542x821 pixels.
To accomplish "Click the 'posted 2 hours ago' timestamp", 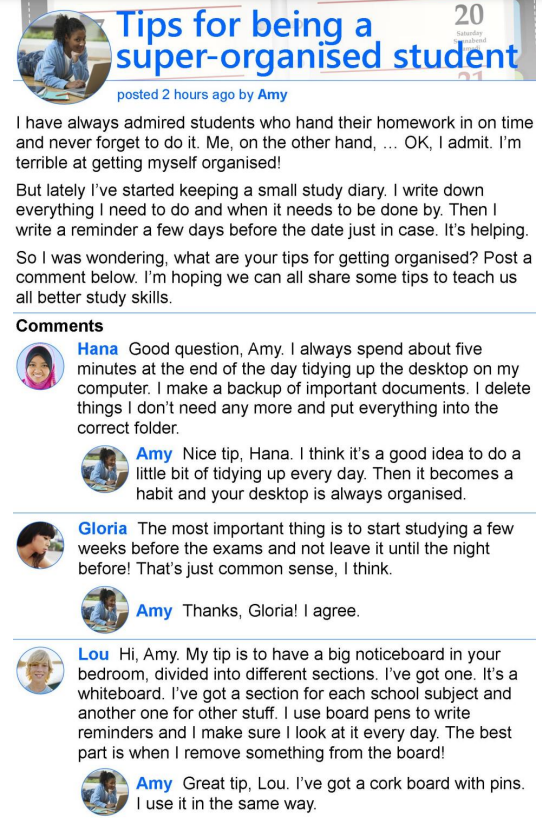I will (x=176, y=95).
